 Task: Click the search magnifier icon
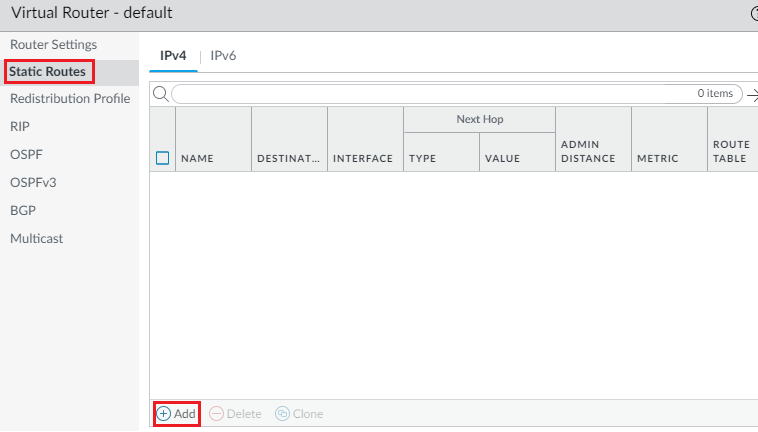159,94
